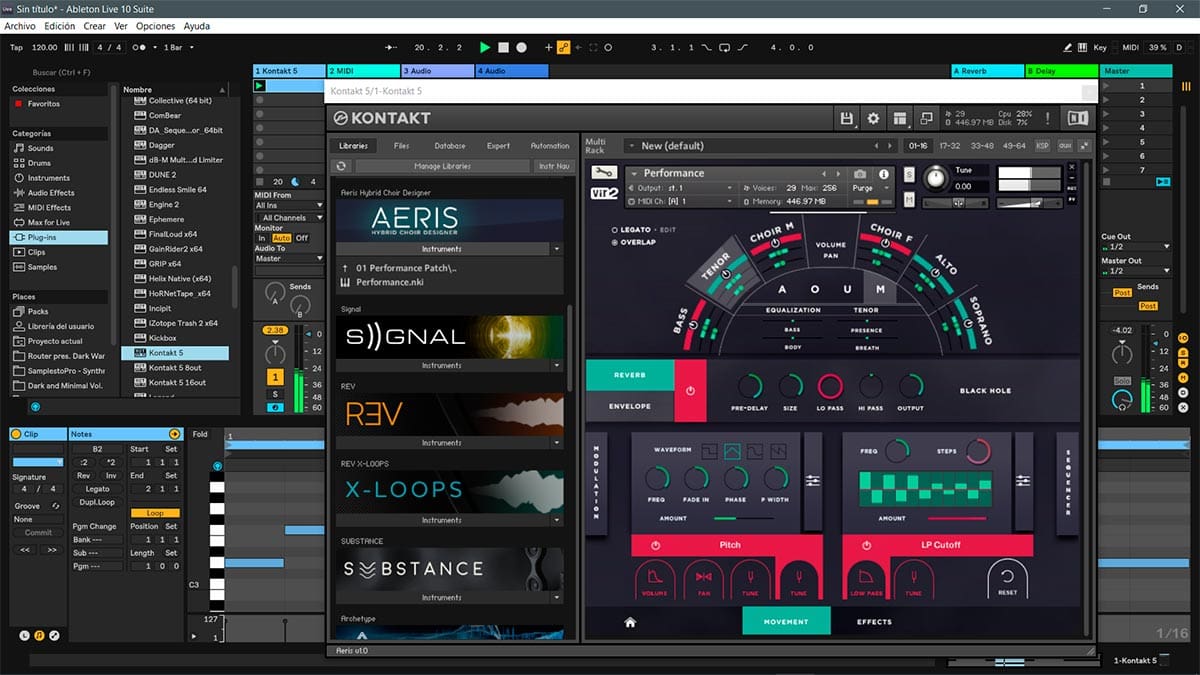Click the Reset button in Aeris sequencer section
The width and height of the screenshot is (1200, 675).
point(1007,580)
